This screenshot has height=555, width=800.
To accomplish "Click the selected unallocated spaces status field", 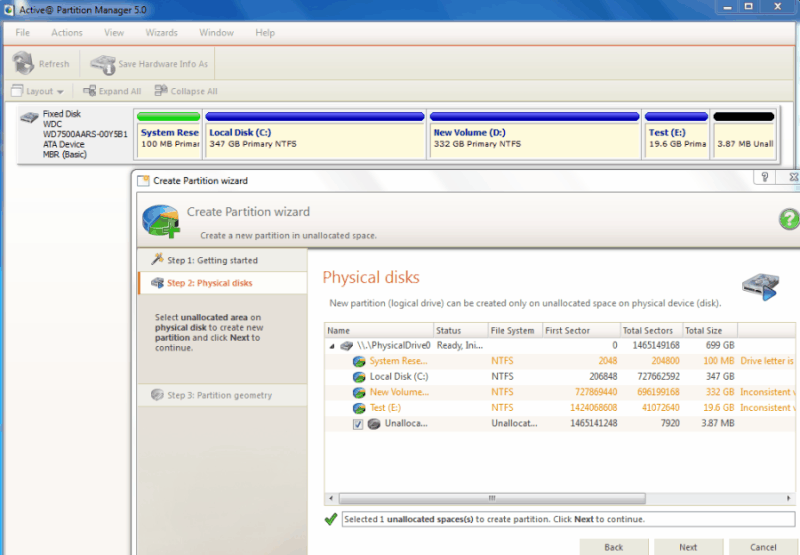I will [x=568, y=519].
